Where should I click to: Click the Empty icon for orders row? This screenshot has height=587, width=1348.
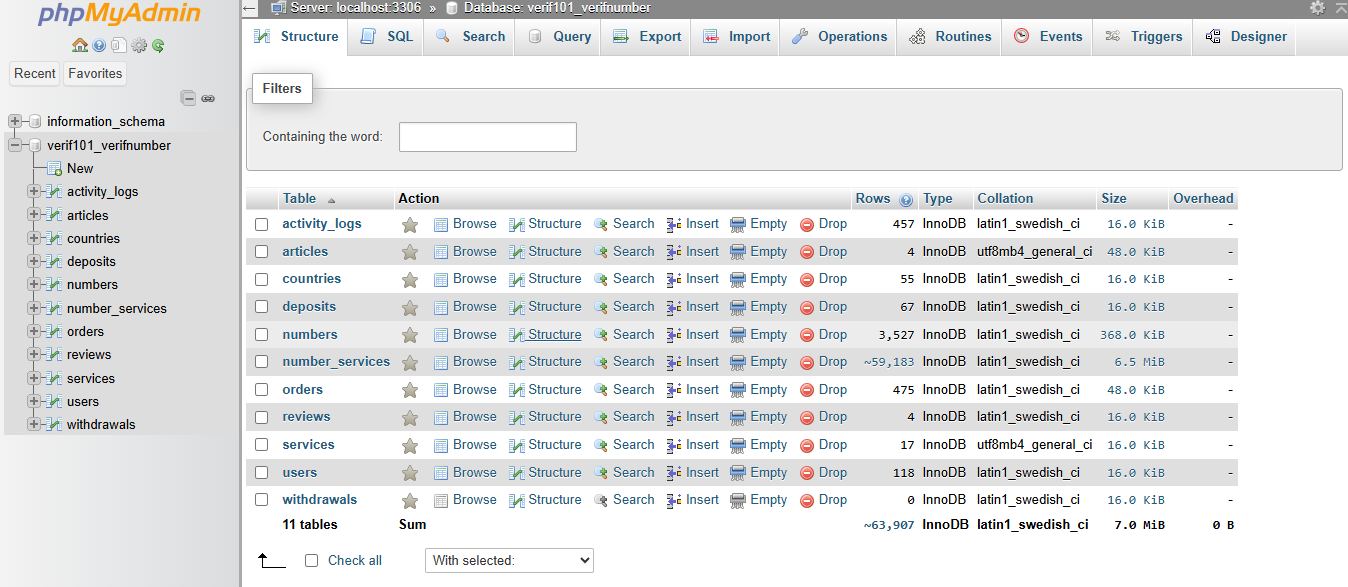[738, 390]
